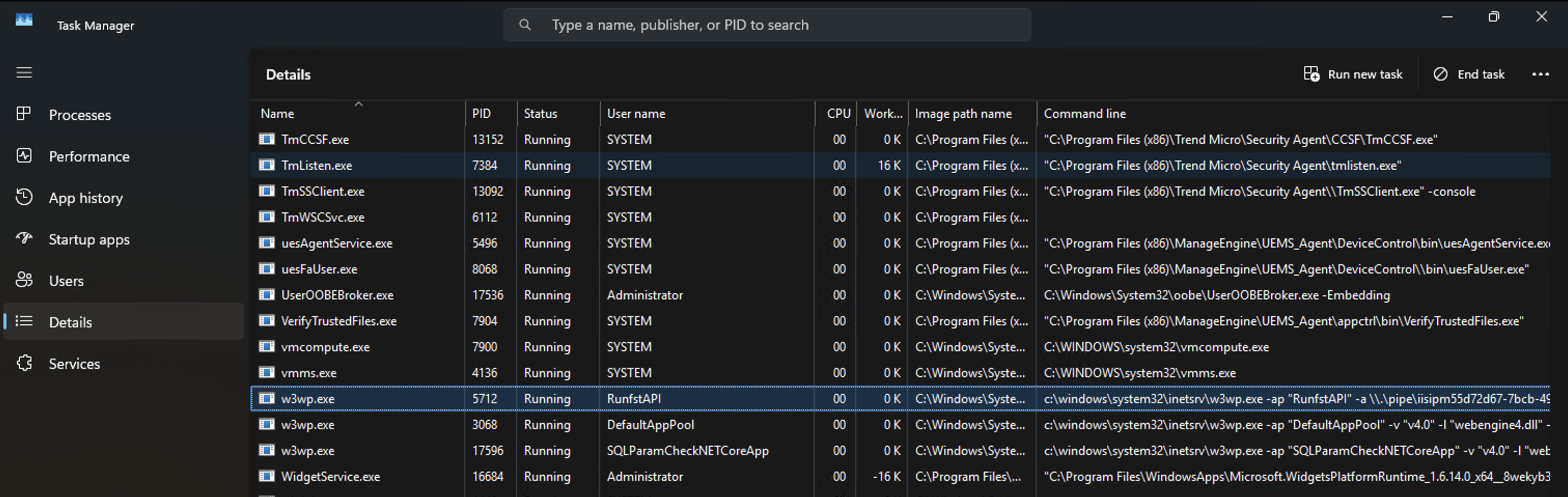Select the TmListen.exe process row
Screen dimensions: 1568x497
coord(317,165)
